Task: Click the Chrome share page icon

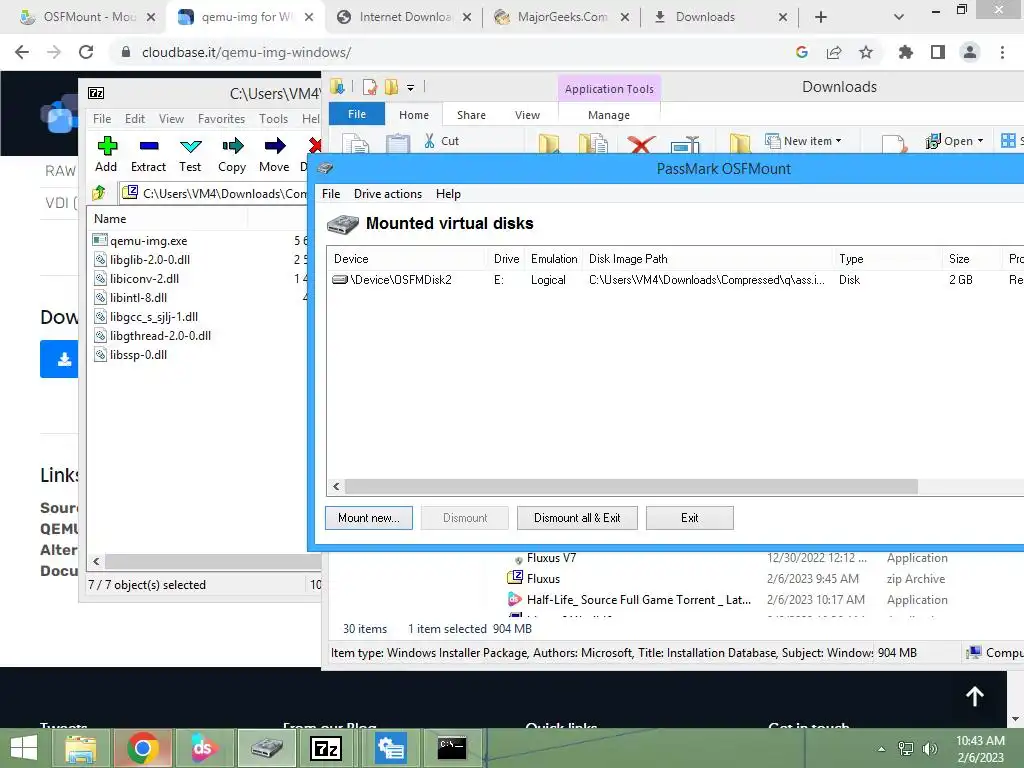Action: [x=834, y=52]
